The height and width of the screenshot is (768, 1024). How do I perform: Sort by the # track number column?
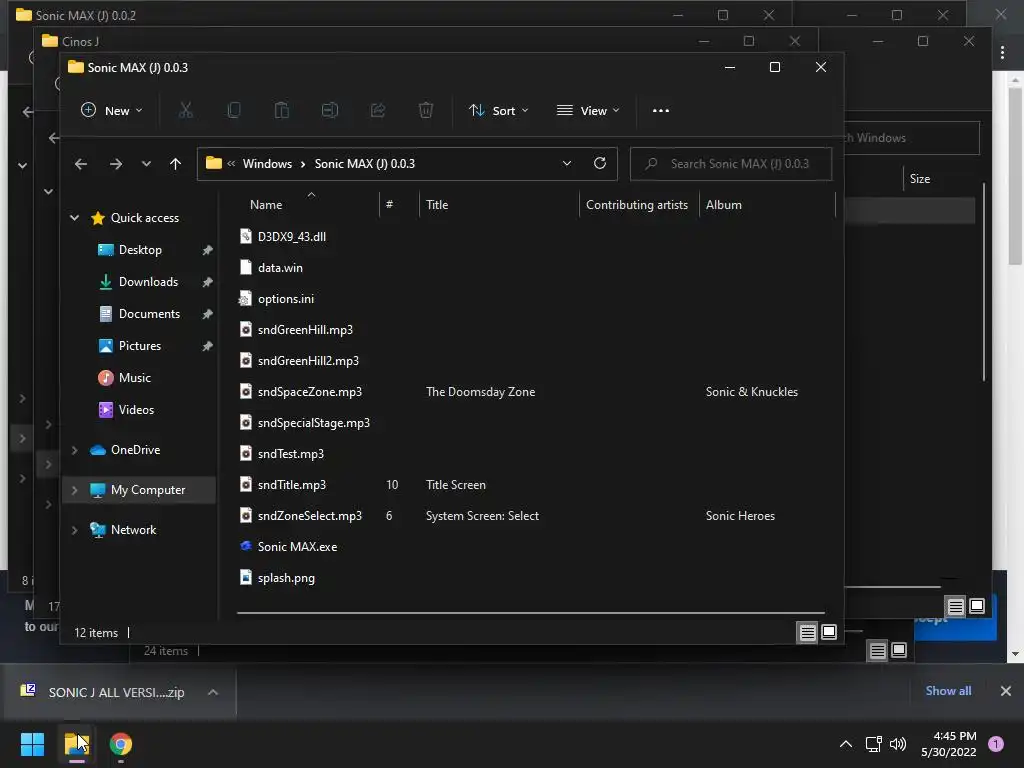[x=389, y=204]
